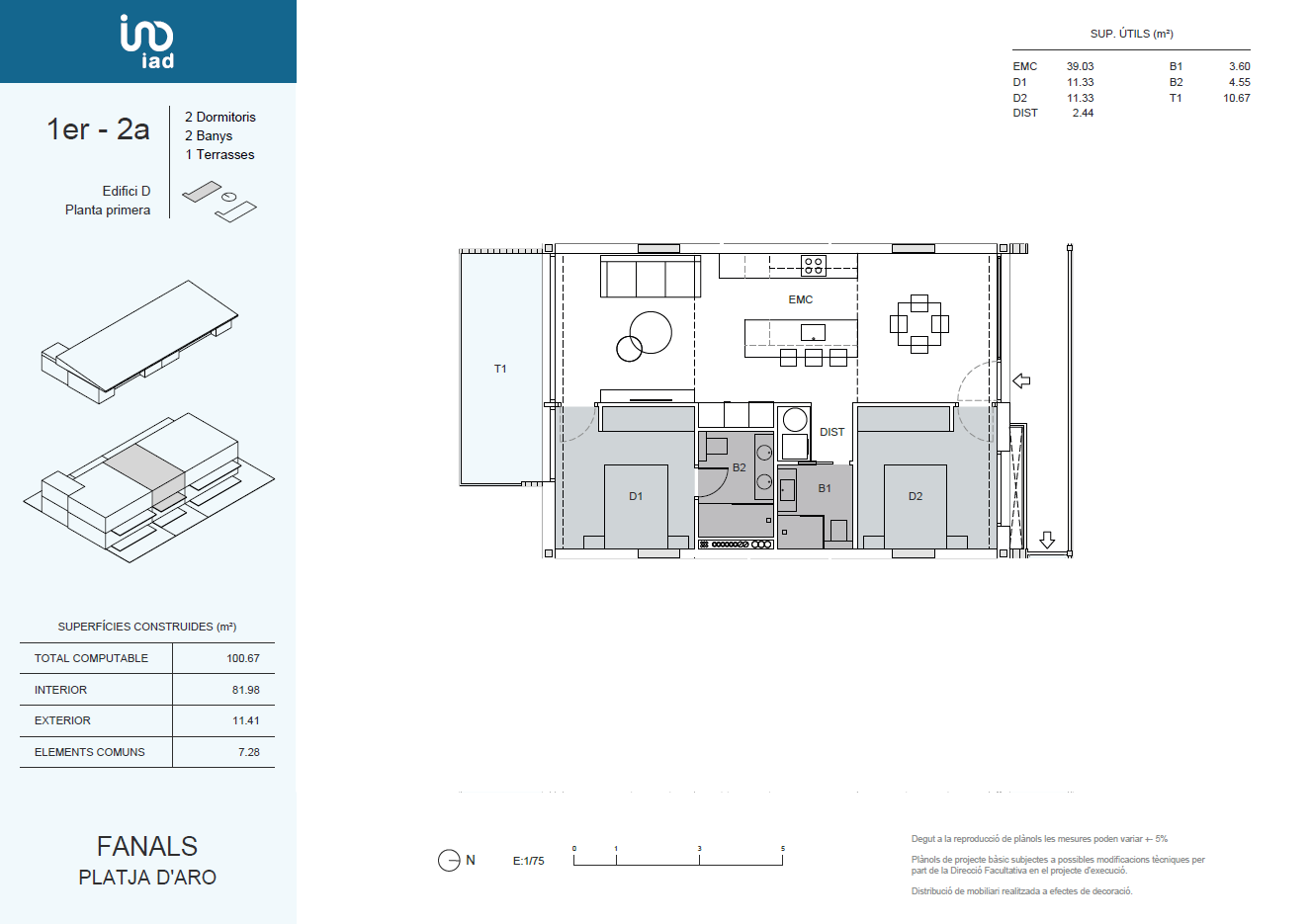Image resolution: width=1310 pixels, height=924 pixels.
Task: Click the large round coffee table
Action: 651,332
